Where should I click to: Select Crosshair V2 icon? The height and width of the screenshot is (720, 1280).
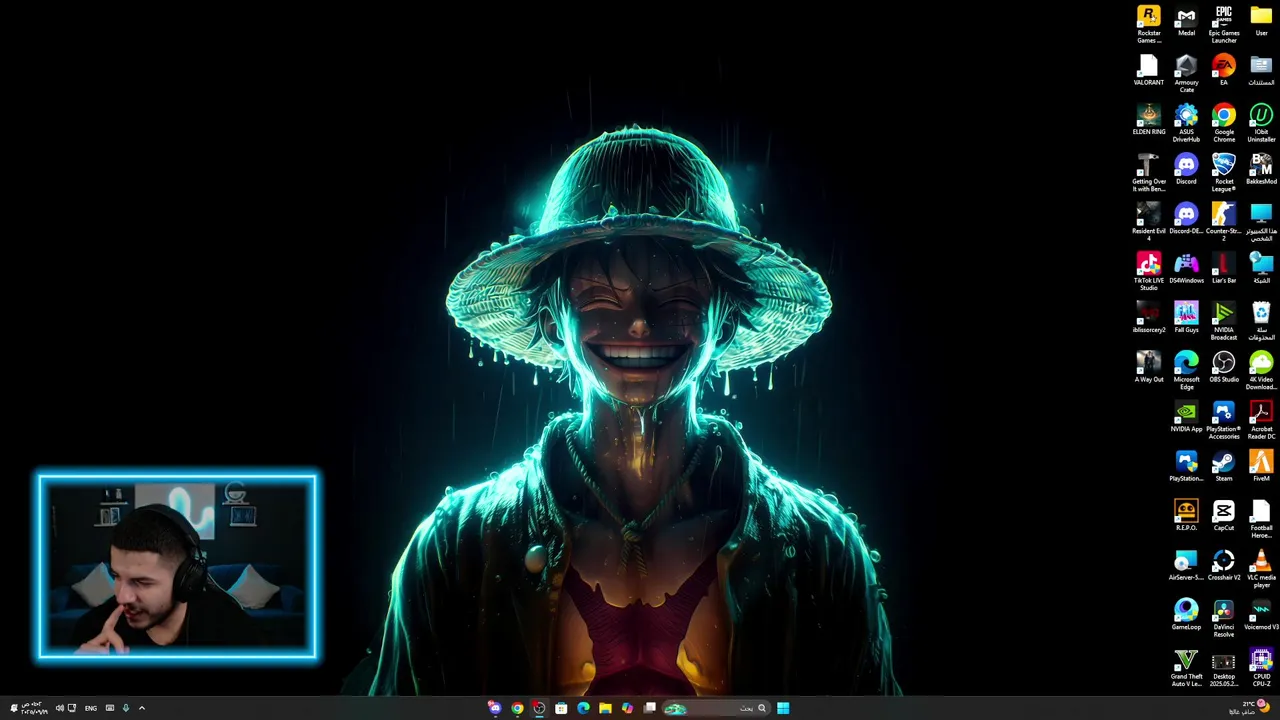click(1224, 565)
